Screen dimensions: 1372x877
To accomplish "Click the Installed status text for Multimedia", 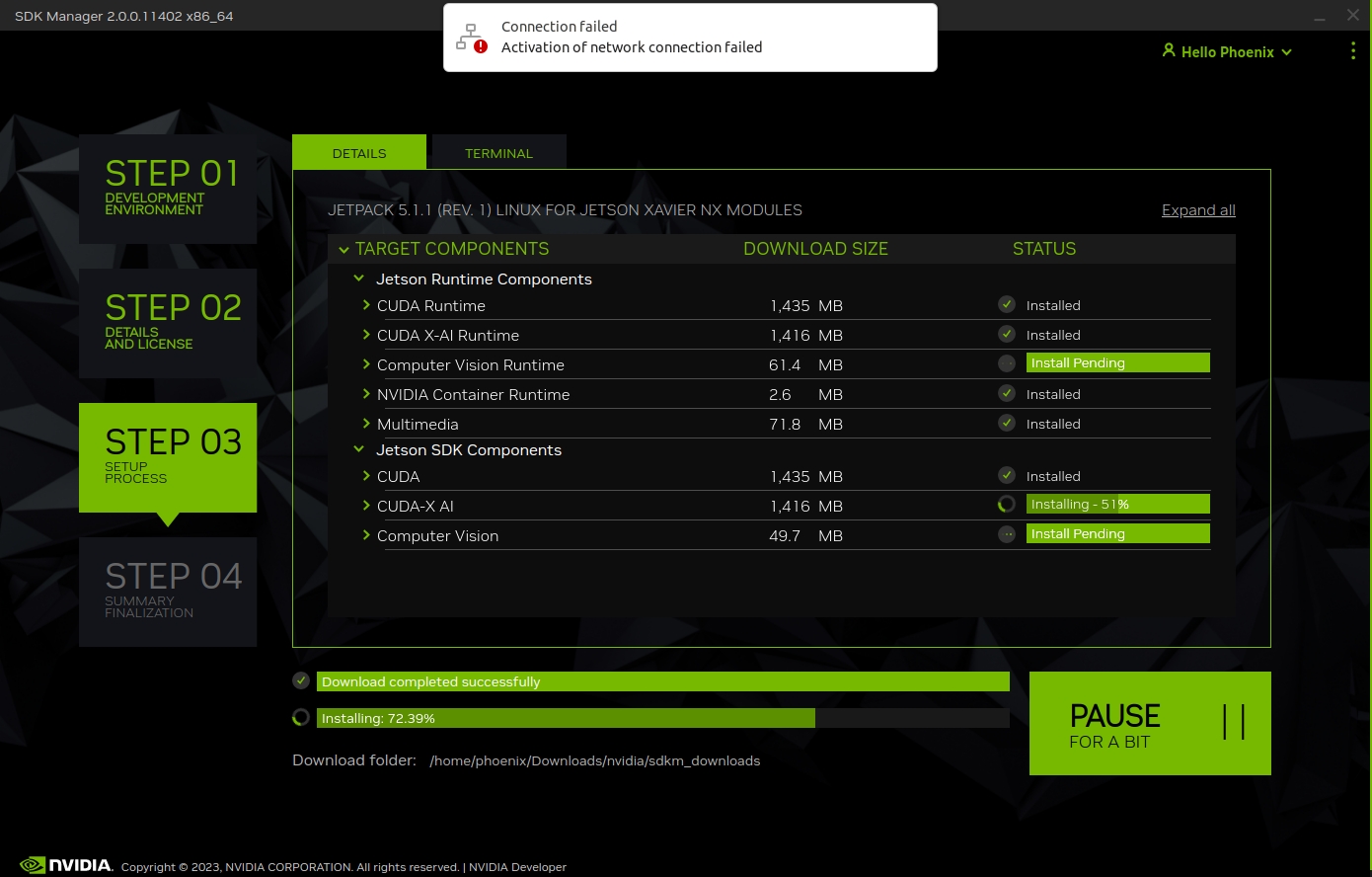I will (1053, 424).
